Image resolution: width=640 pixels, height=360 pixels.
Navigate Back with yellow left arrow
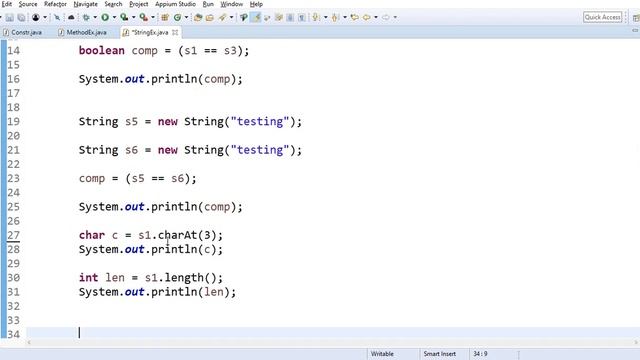click(x=367, y=18)
